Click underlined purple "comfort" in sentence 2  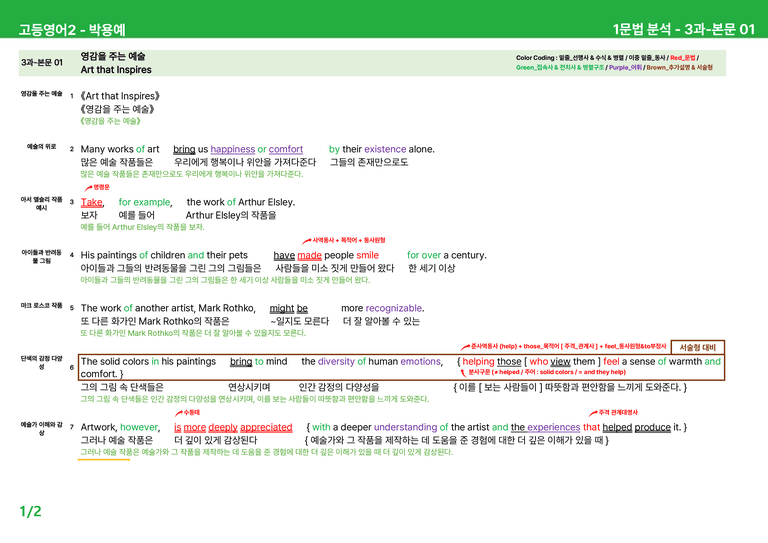(x=286, y=149)
